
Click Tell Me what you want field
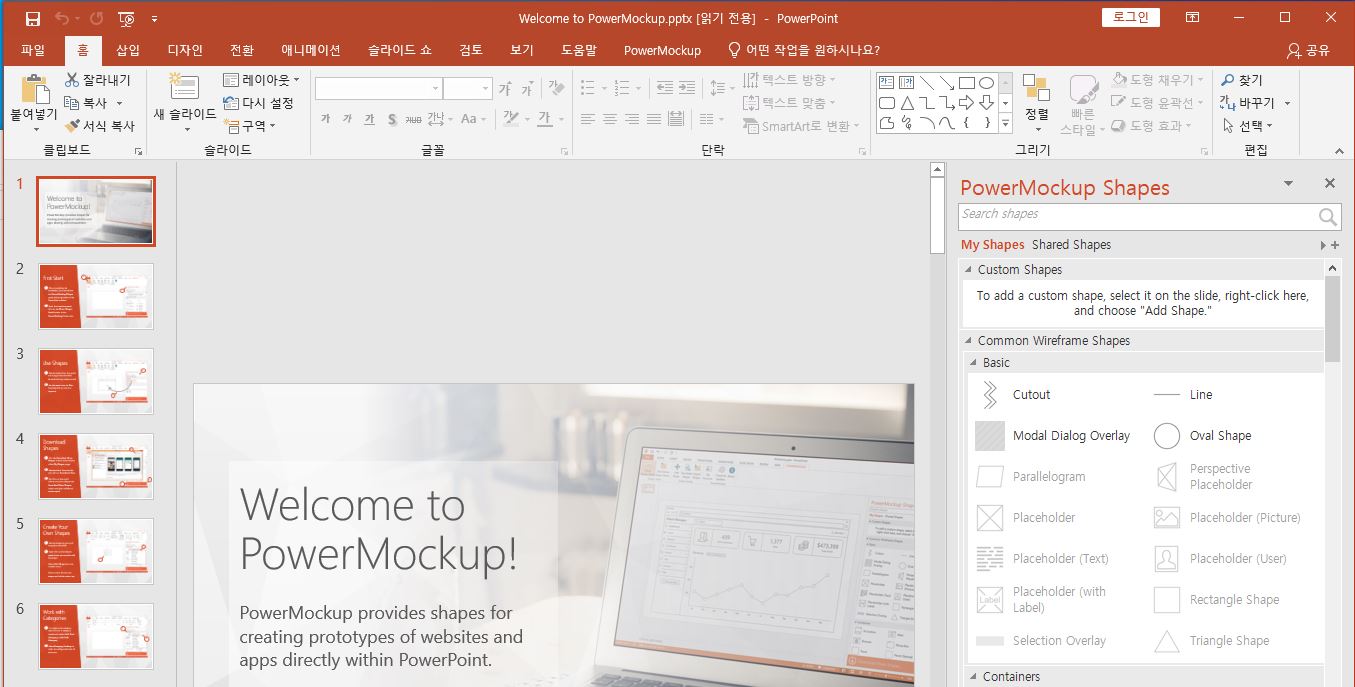pos(805,50)
